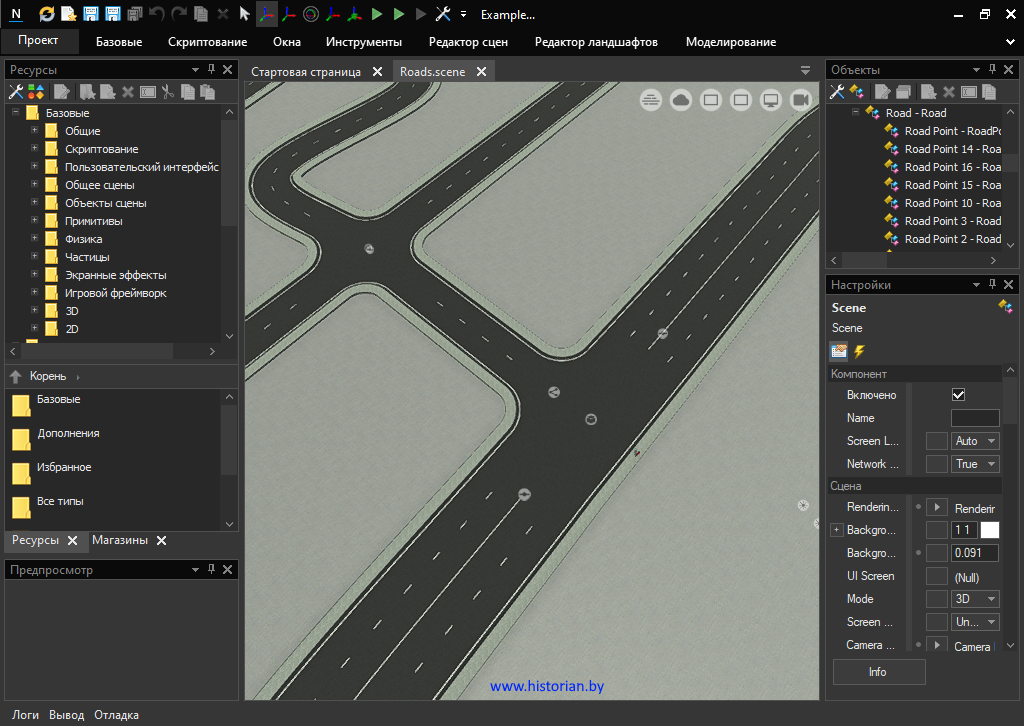Click the camera icon in the viewport
The image size is (1024, 726).
pos(801,100)
